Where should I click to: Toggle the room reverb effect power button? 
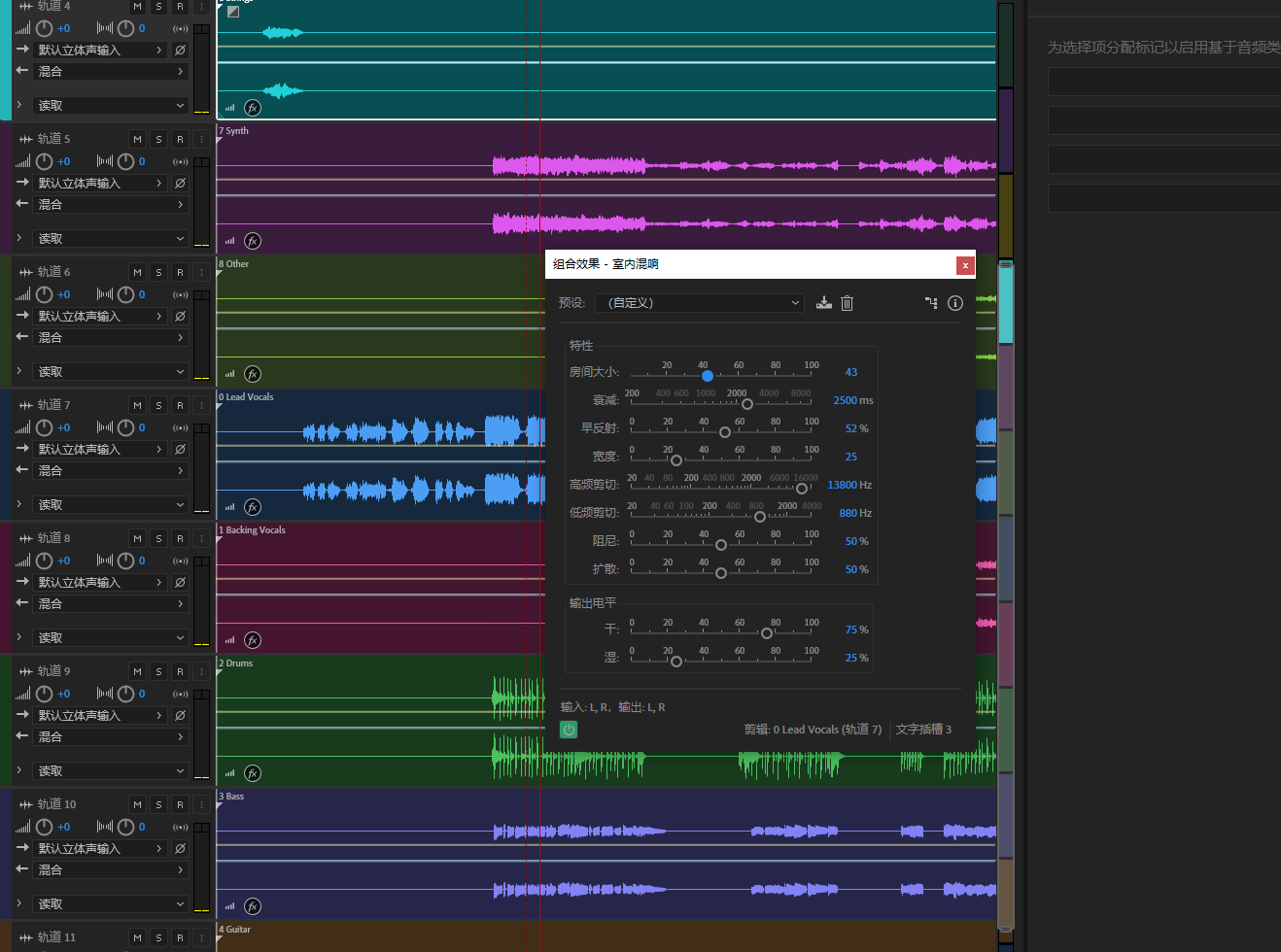click(x=569, y=730)
